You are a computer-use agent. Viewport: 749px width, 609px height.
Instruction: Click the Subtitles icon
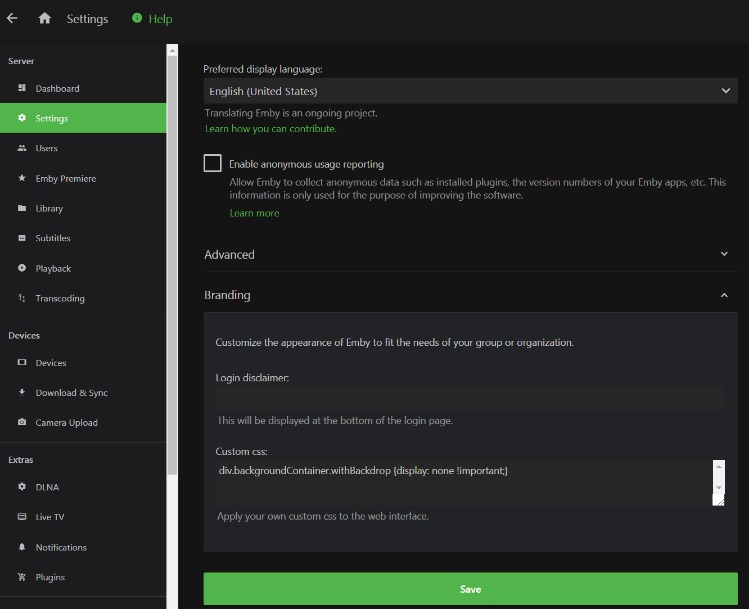click(x=22, y=237)
